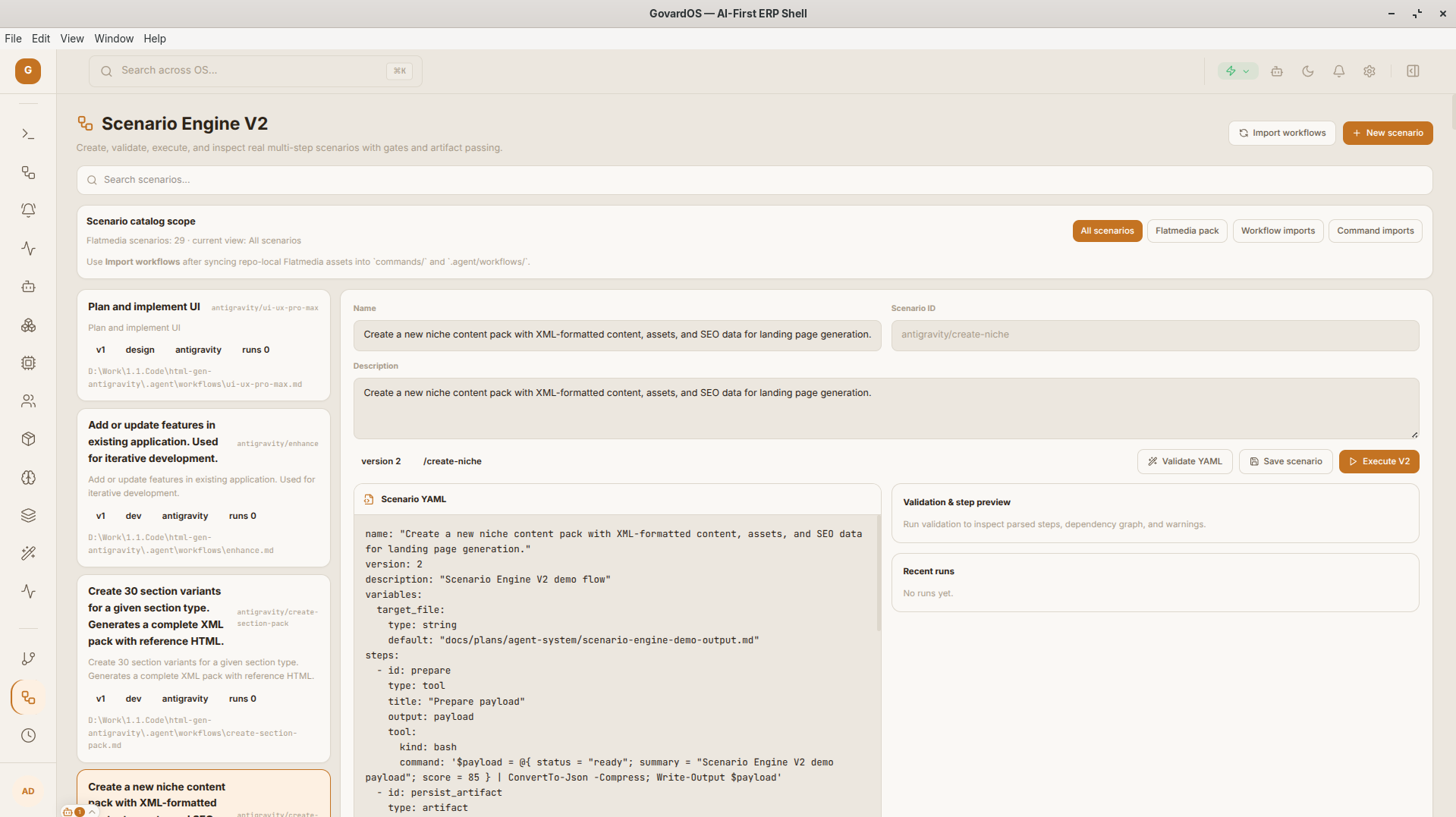This screenshot has height=817, width=1456.
Task: Select the Command imports filter
Action: (1375, 231)
